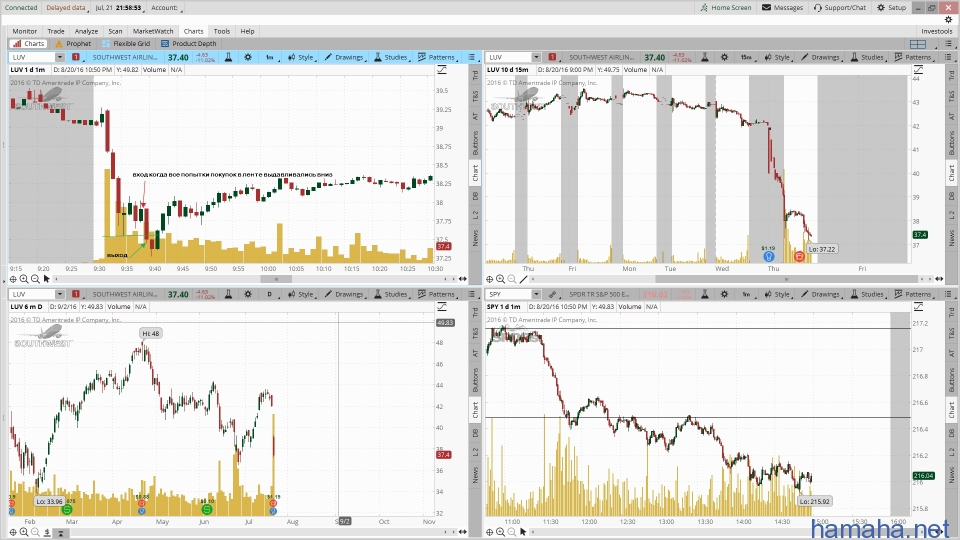Switch to Scan tab
Screen dimensions: 960x540
(115, 31)
